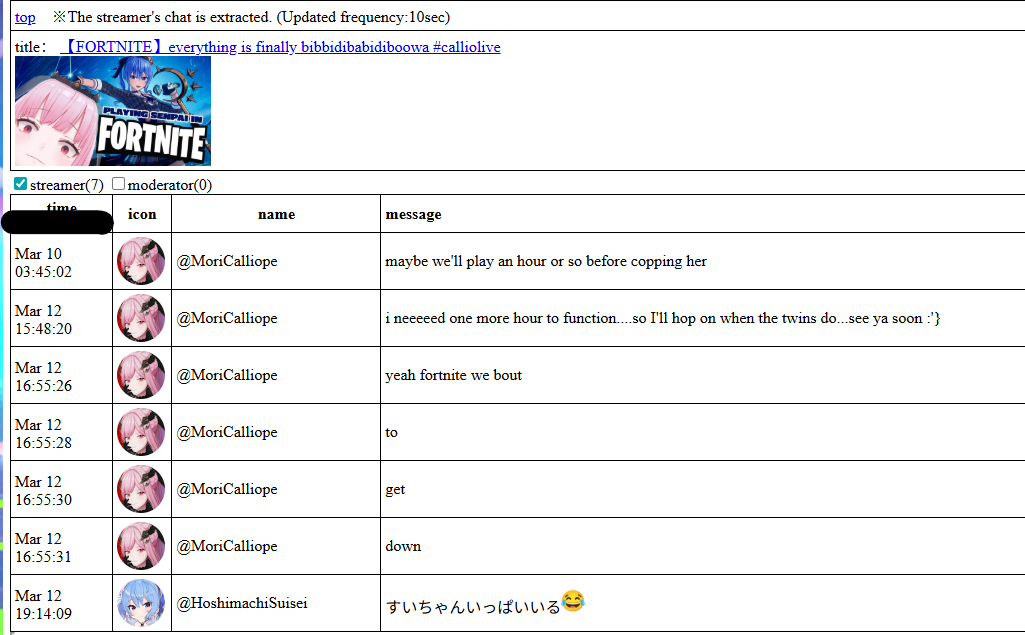Select @MoriCalliope name in 16:55:28 row
This screenshot has height=635, width=1025.
pyautogui.click(x=227, y=432)
